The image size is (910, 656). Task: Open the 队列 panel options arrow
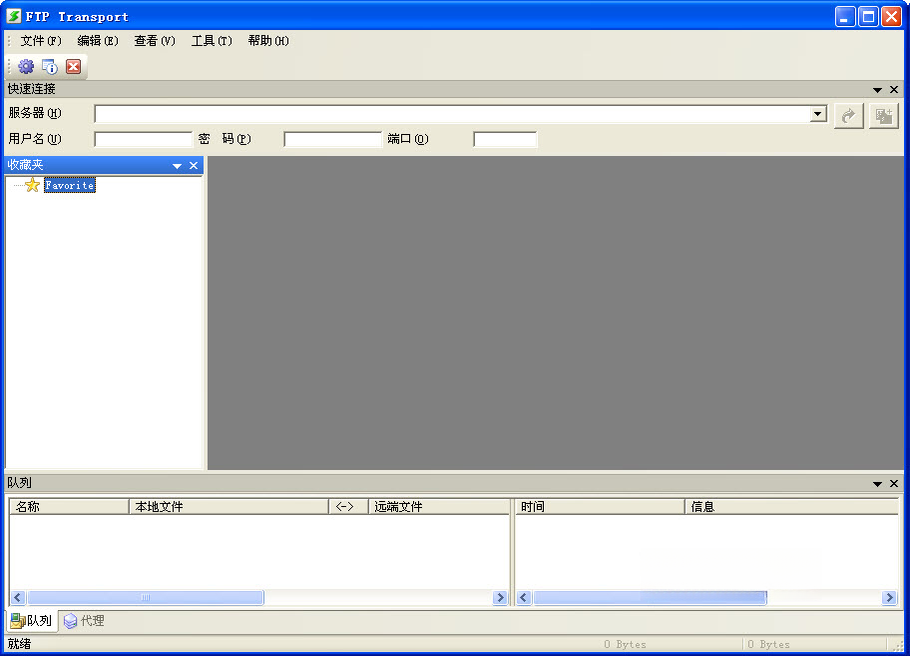[x=877, y=484]
